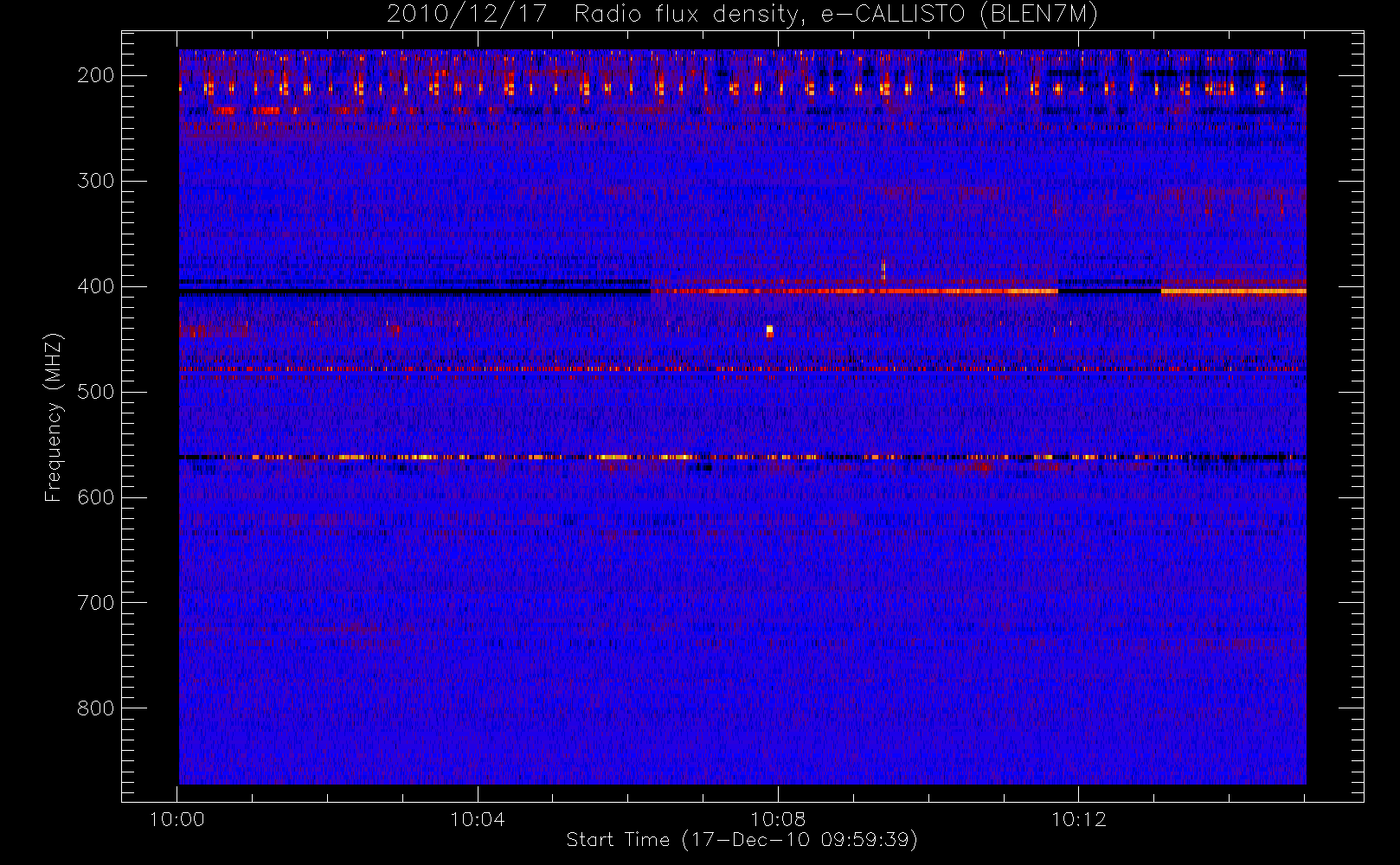Image resolution: width=1400 pixels, height=865 pixels.
Task: Click the 700 frequency tick label
Action: (x=96, y=603)
